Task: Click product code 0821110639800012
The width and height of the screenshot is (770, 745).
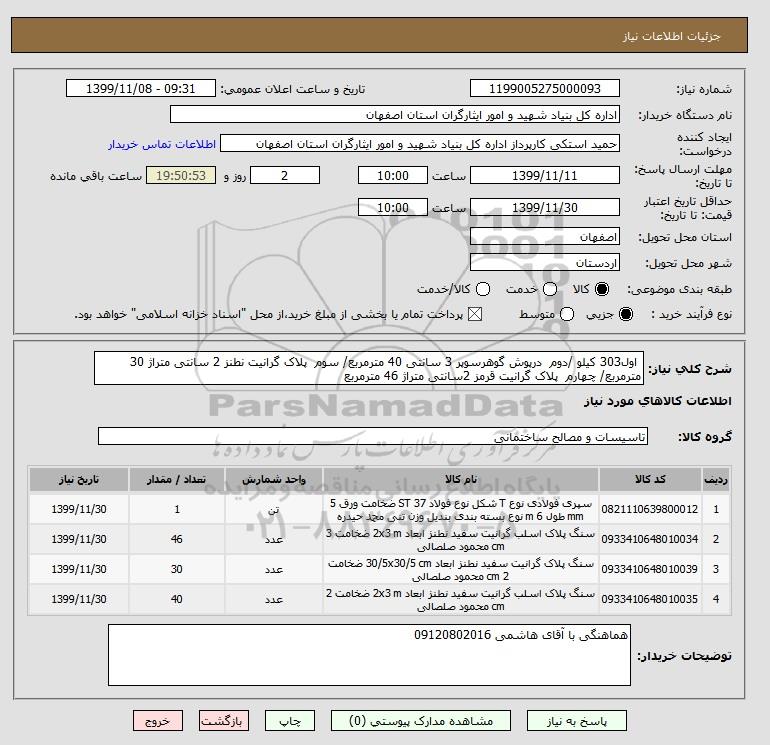Action: pos(650,509)
